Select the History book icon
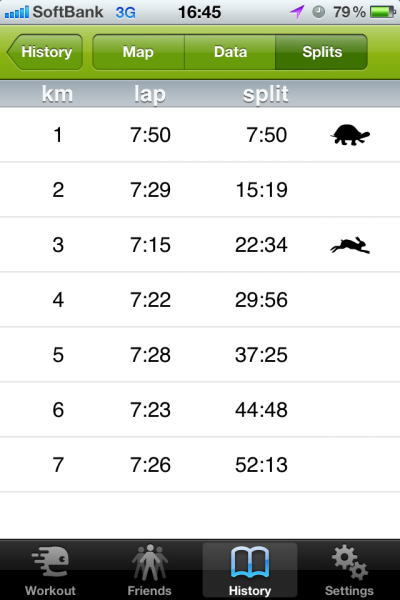Image resolution: width=400 pixels, height=600 pixels. click(x=250, y=562)
